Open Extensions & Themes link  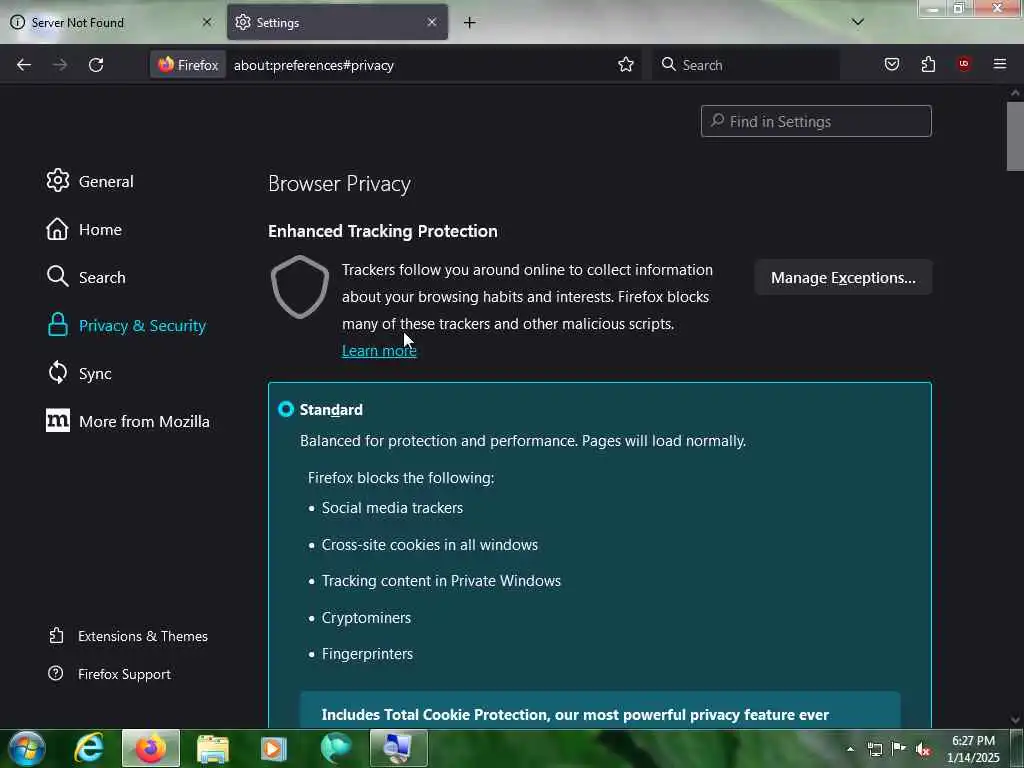129,636
